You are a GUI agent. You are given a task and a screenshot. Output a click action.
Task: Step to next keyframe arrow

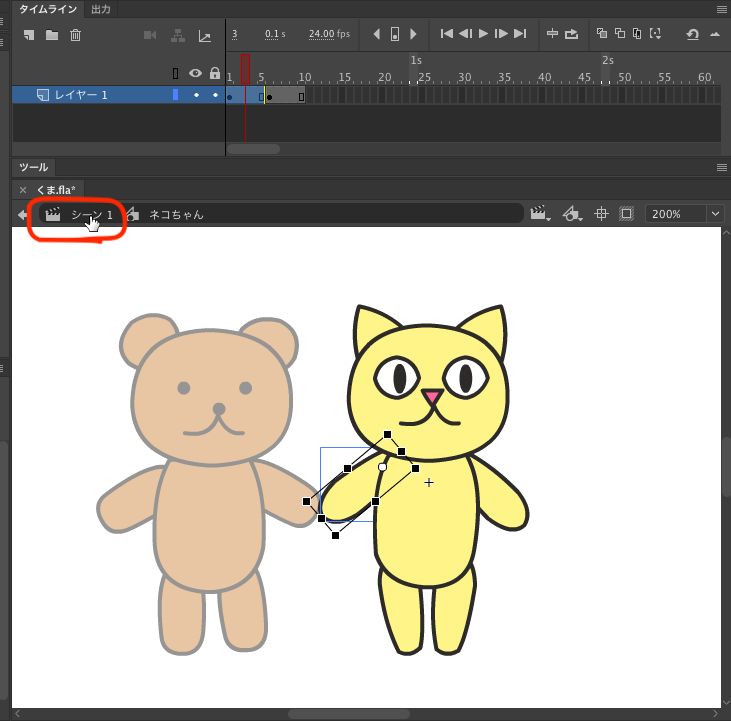click(x=413, y=34)
